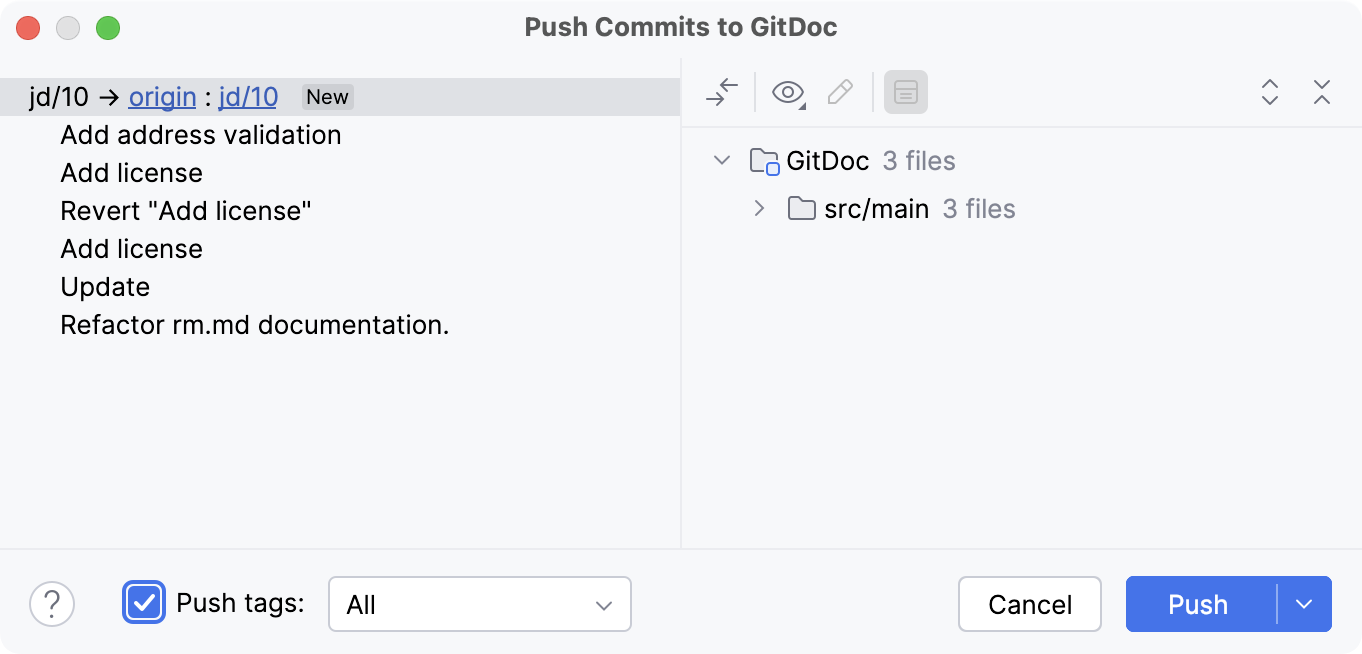Click the expand all icon
This screenshot has height=654, width=1362.
pyautogui.click(x=1269, y=91)
